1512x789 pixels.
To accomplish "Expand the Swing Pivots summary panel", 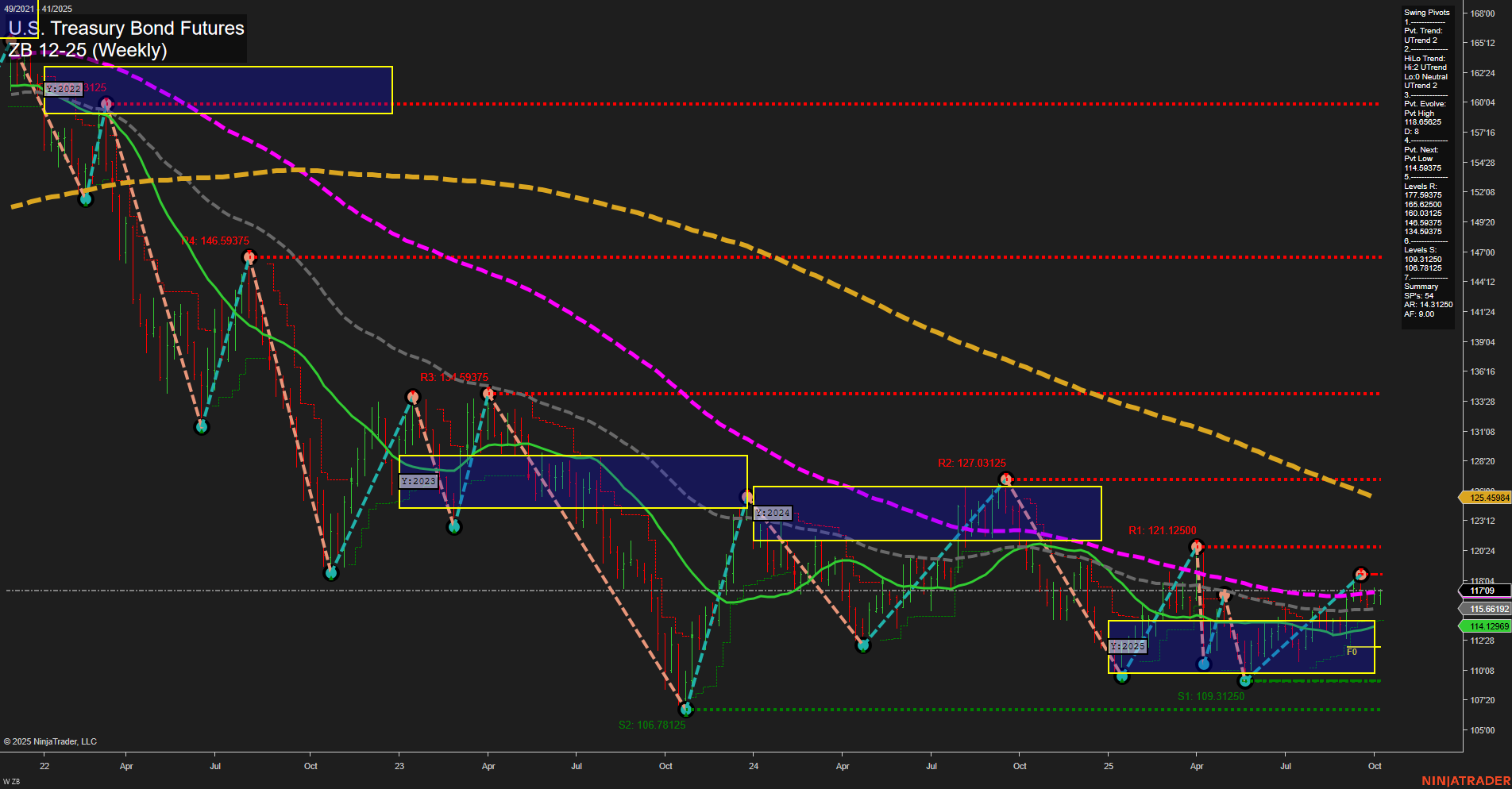I will tap(1427, 12).
